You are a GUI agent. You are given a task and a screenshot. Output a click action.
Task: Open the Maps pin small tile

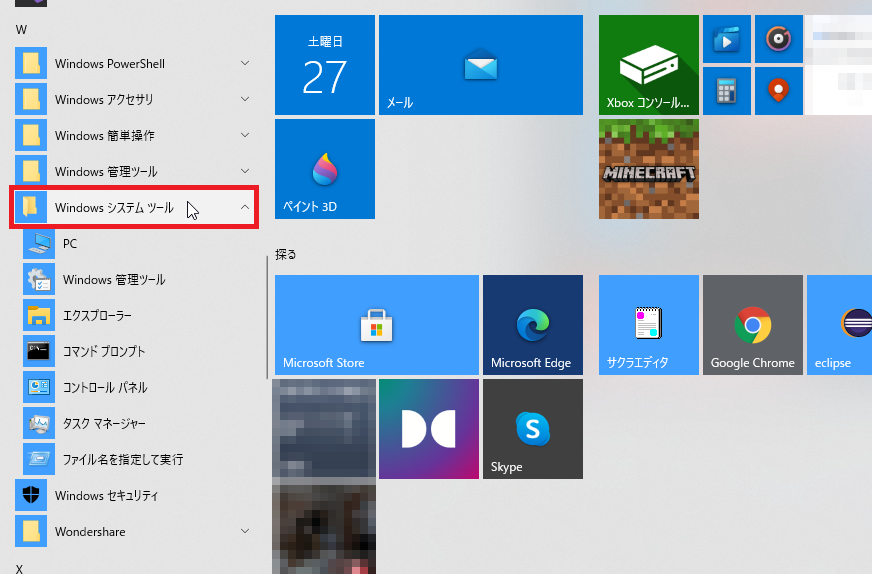pyautogui.click(x=778, y=91)
